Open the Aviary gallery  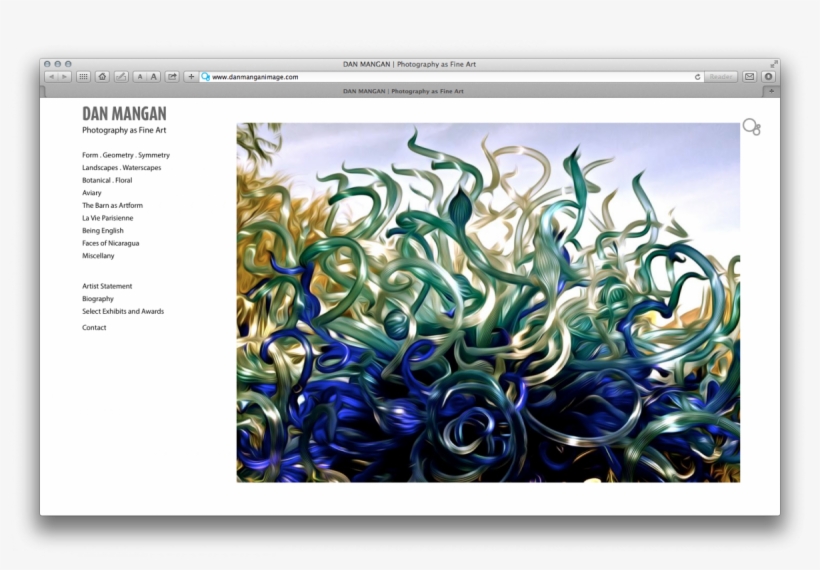[92, 193]
